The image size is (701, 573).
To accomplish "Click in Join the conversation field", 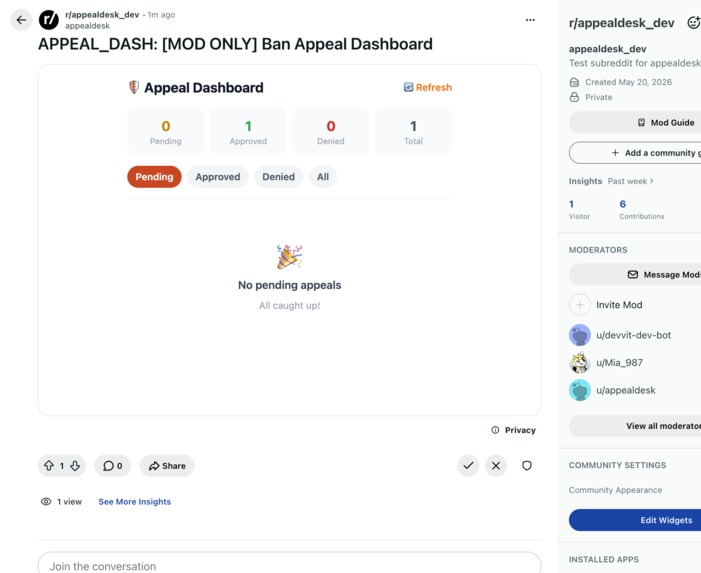I will [289, 563].
